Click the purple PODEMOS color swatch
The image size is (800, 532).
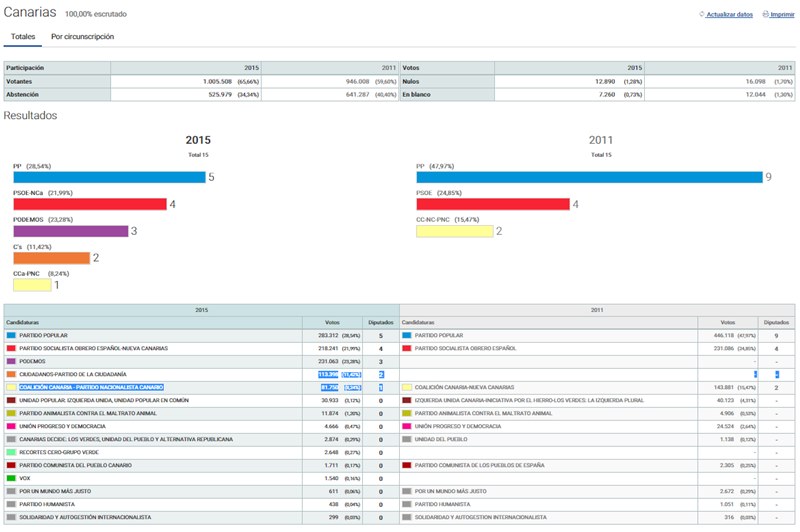coord(11,360)
